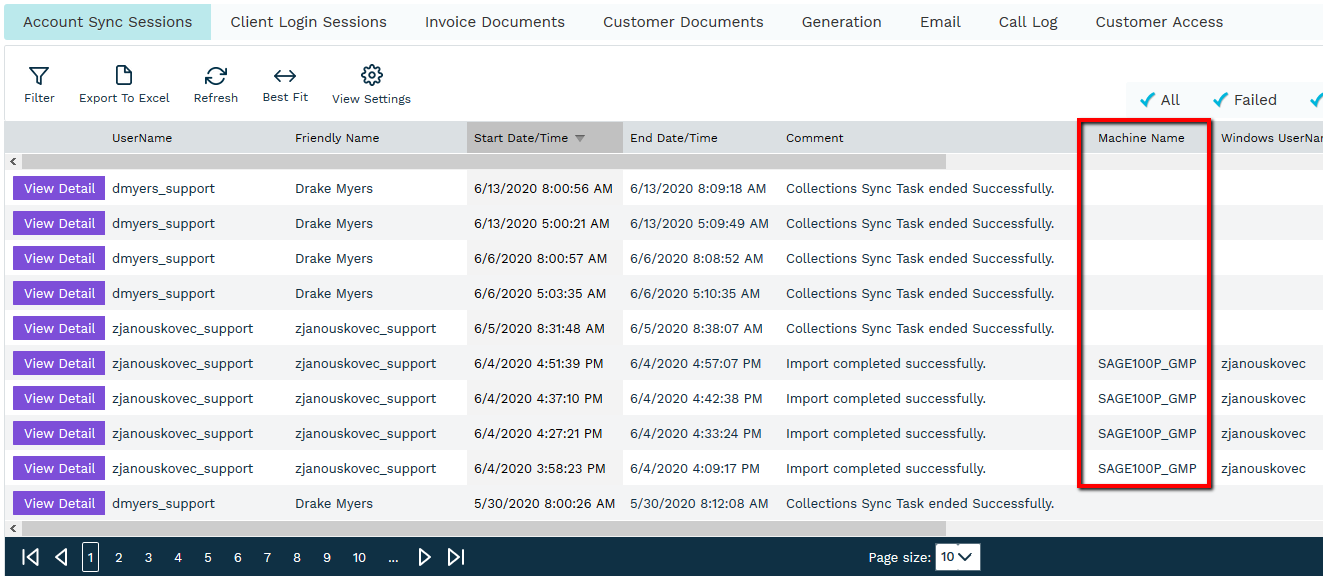Jump to the last page
1323x579 pixels.
click(x=456, y=557)
